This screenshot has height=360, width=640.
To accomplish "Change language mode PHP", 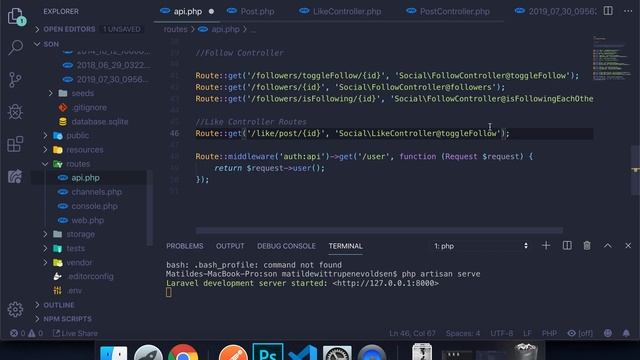I will pyautogui.click(x=549, y=333).
